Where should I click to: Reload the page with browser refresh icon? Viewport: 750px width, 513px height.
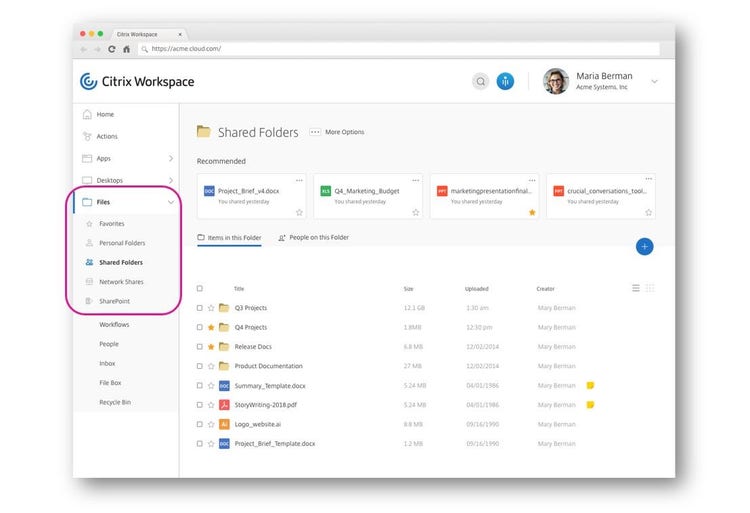(x=111, y=49)
